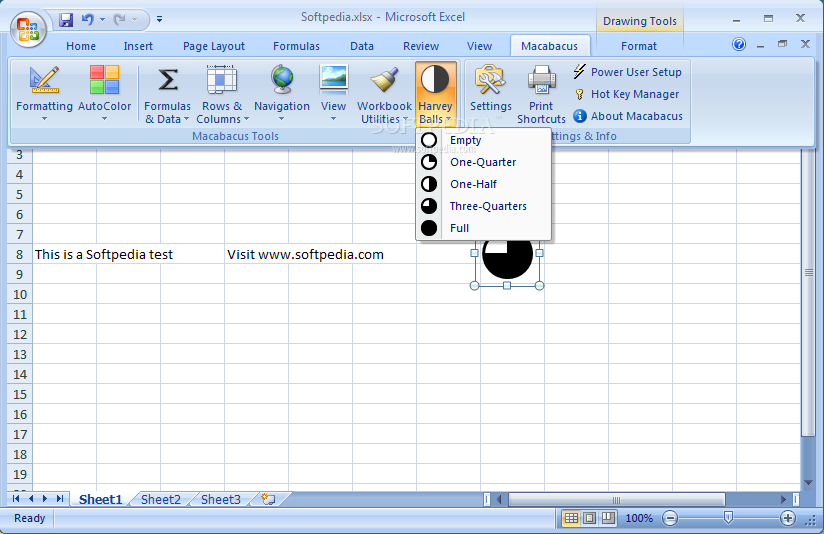Click Hot Key Manager label
Image resolution: width=824 pixels, height=534 pixels.
tap(635, 94)
